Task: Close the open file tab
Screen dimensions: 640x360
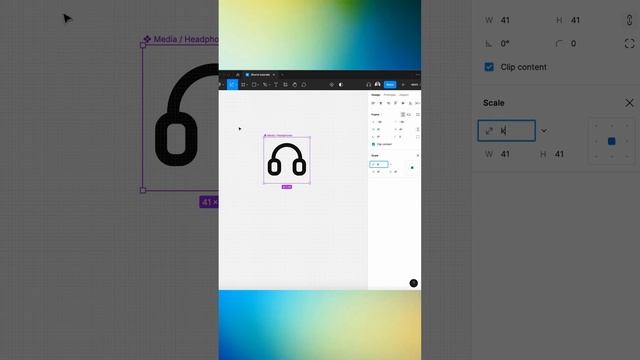Action: coord(274,75)
